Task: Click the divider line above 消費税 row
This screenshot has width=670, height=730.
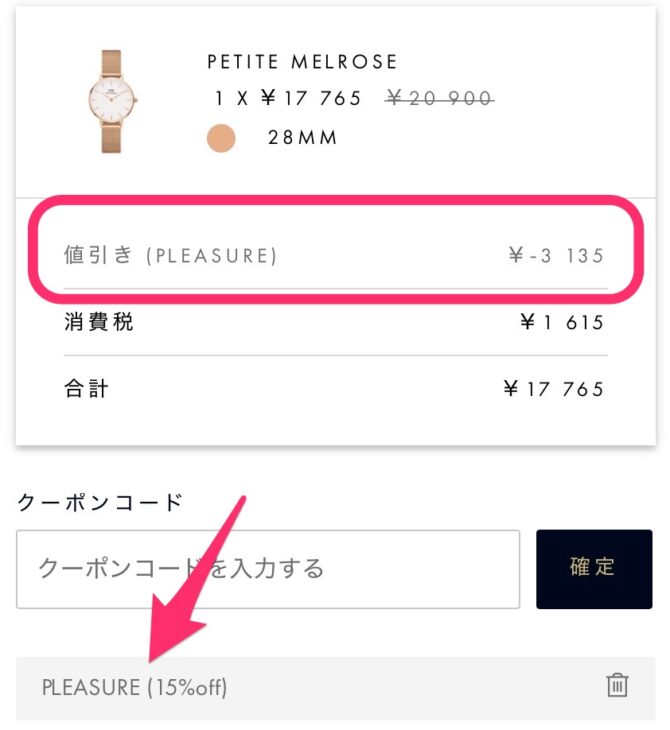Action: 335,289
